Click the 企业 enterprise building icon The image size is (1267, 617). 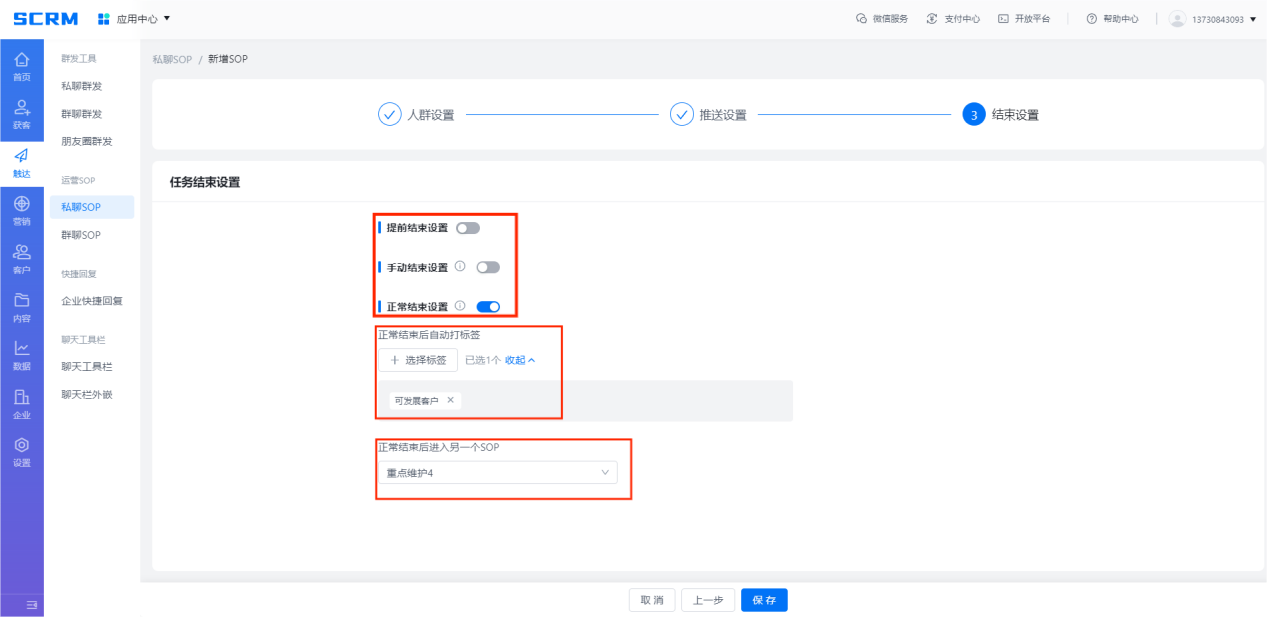[x=21, y=403]
